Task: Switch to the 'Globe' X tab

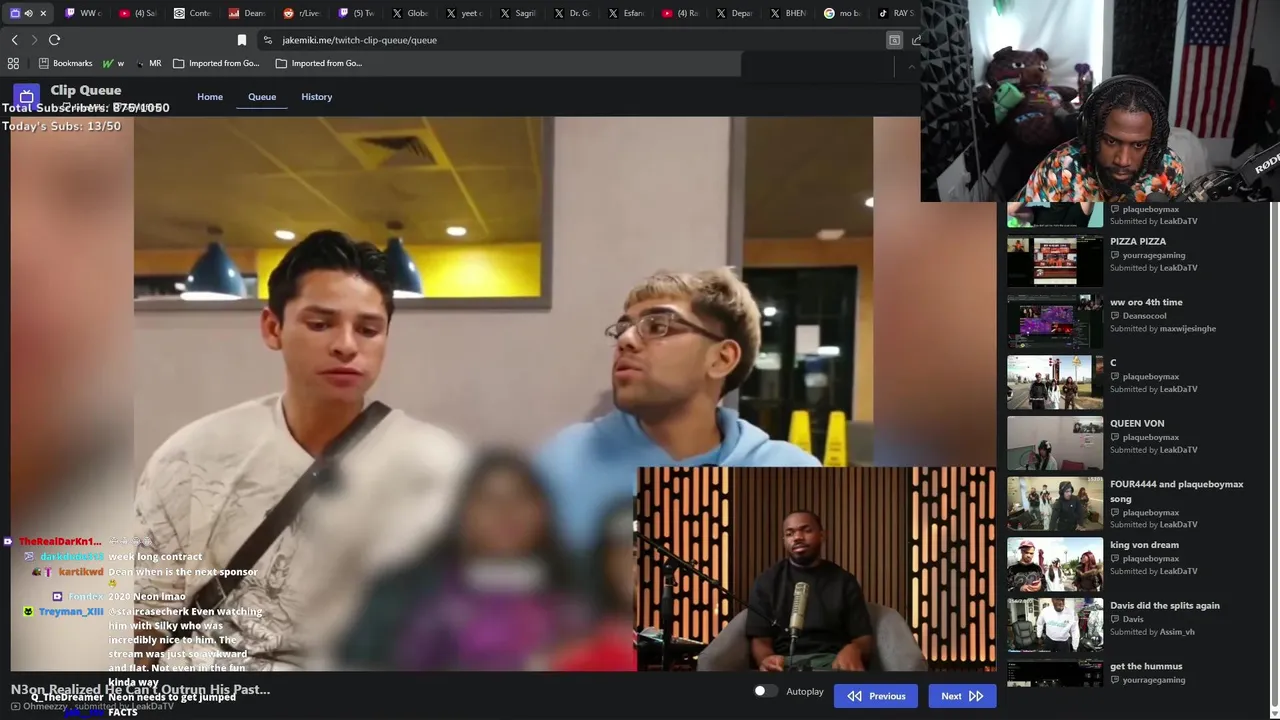Action: [410, 13]
